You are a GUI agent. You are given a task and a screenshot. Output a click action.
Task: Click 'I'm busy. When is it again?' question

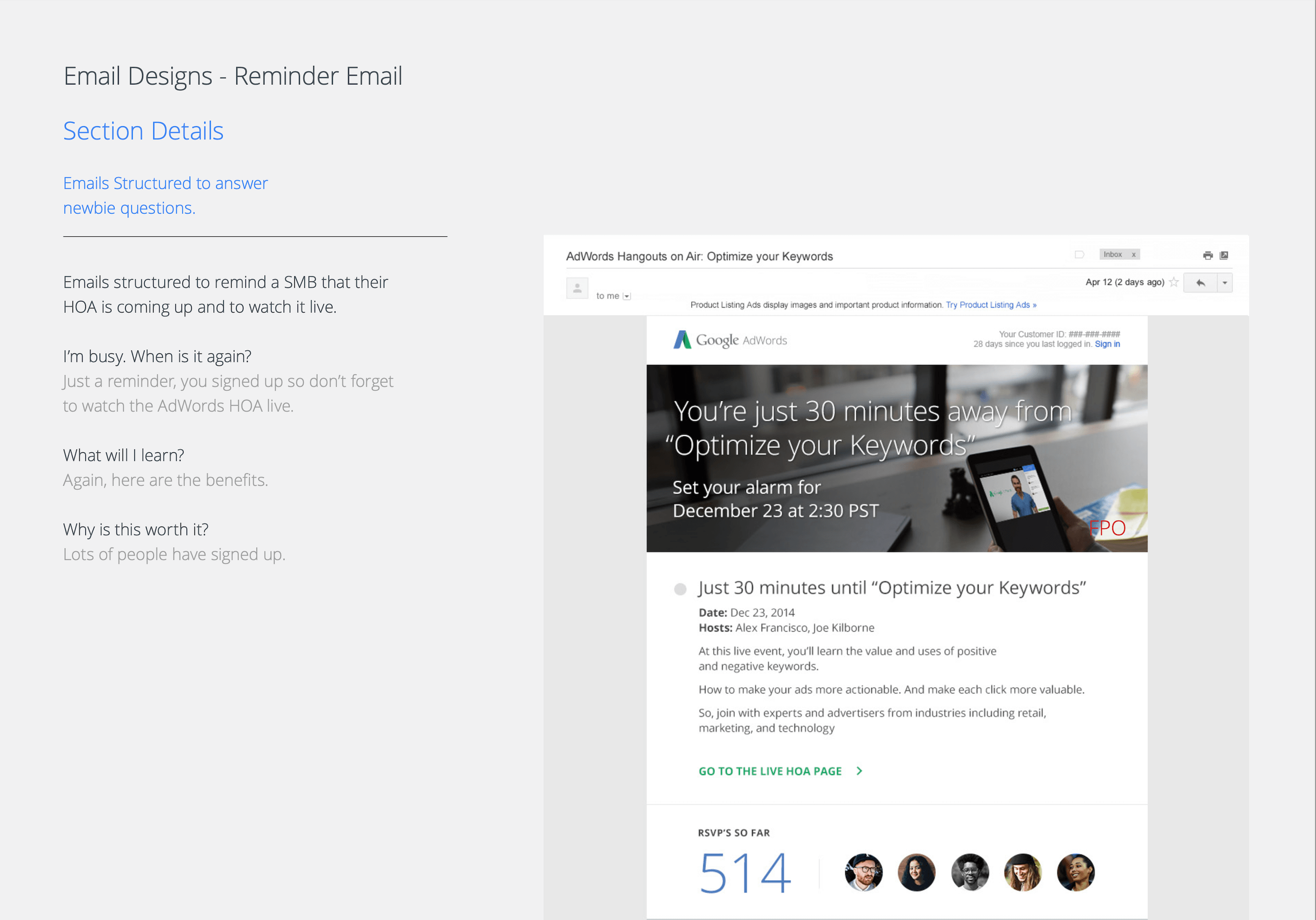(x=157, y=357)
